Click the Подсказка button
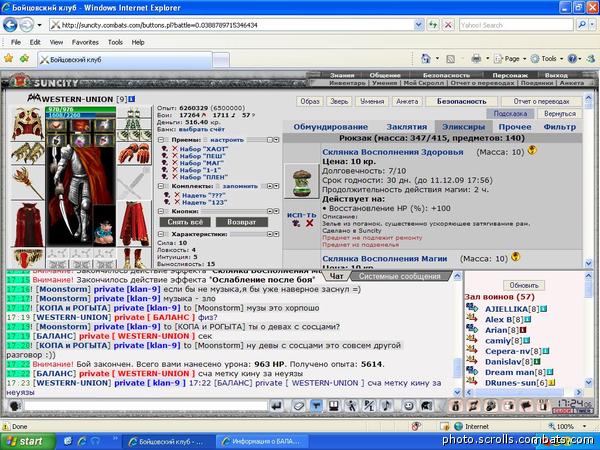This screenshot has height=450, width=600. coord(510,114)
